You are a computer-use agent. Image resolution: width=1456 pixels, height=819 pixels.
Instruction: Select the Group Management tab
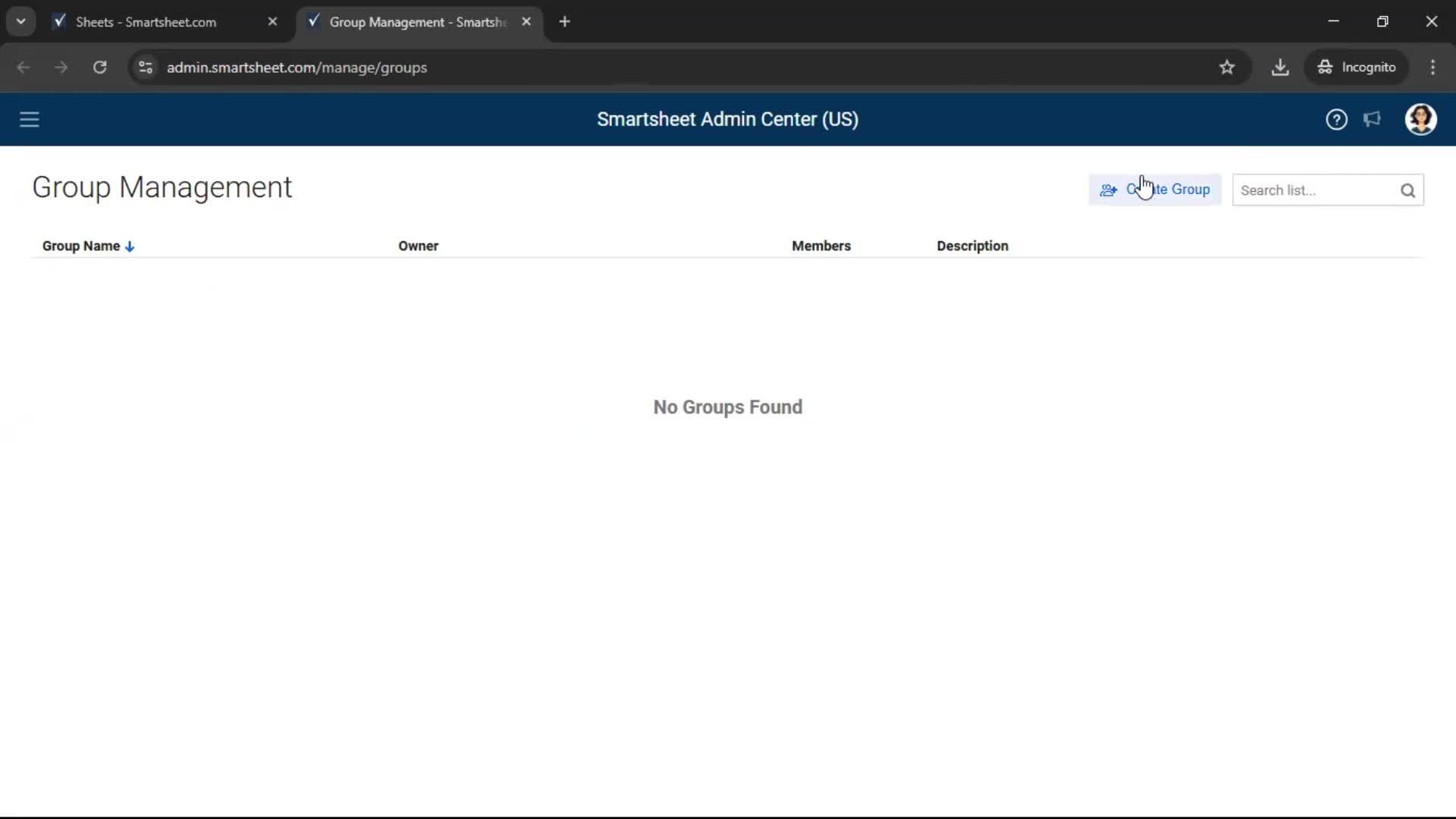tap(409, 22)
